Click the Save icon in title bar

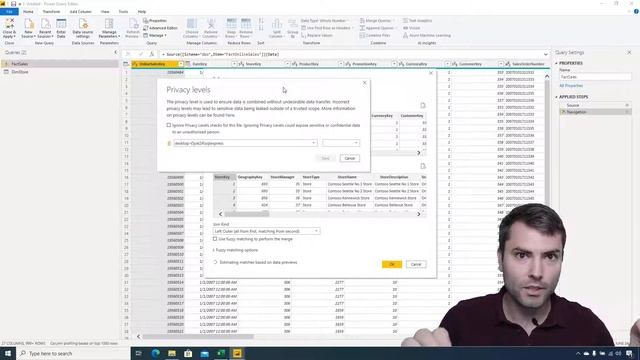point(13,4)
